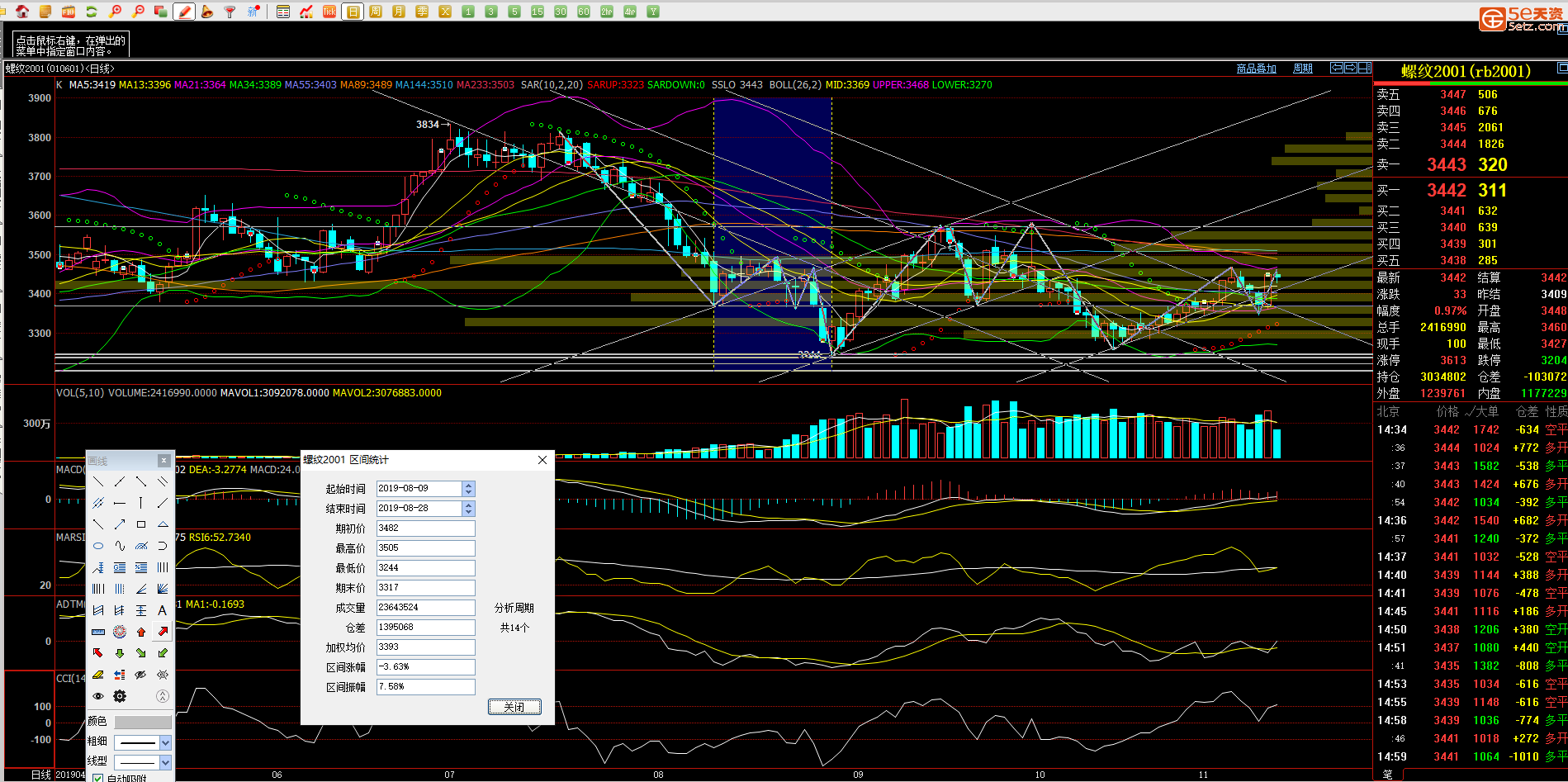
Task: Select the quarterly '季' period button
Action: point(422,12)
